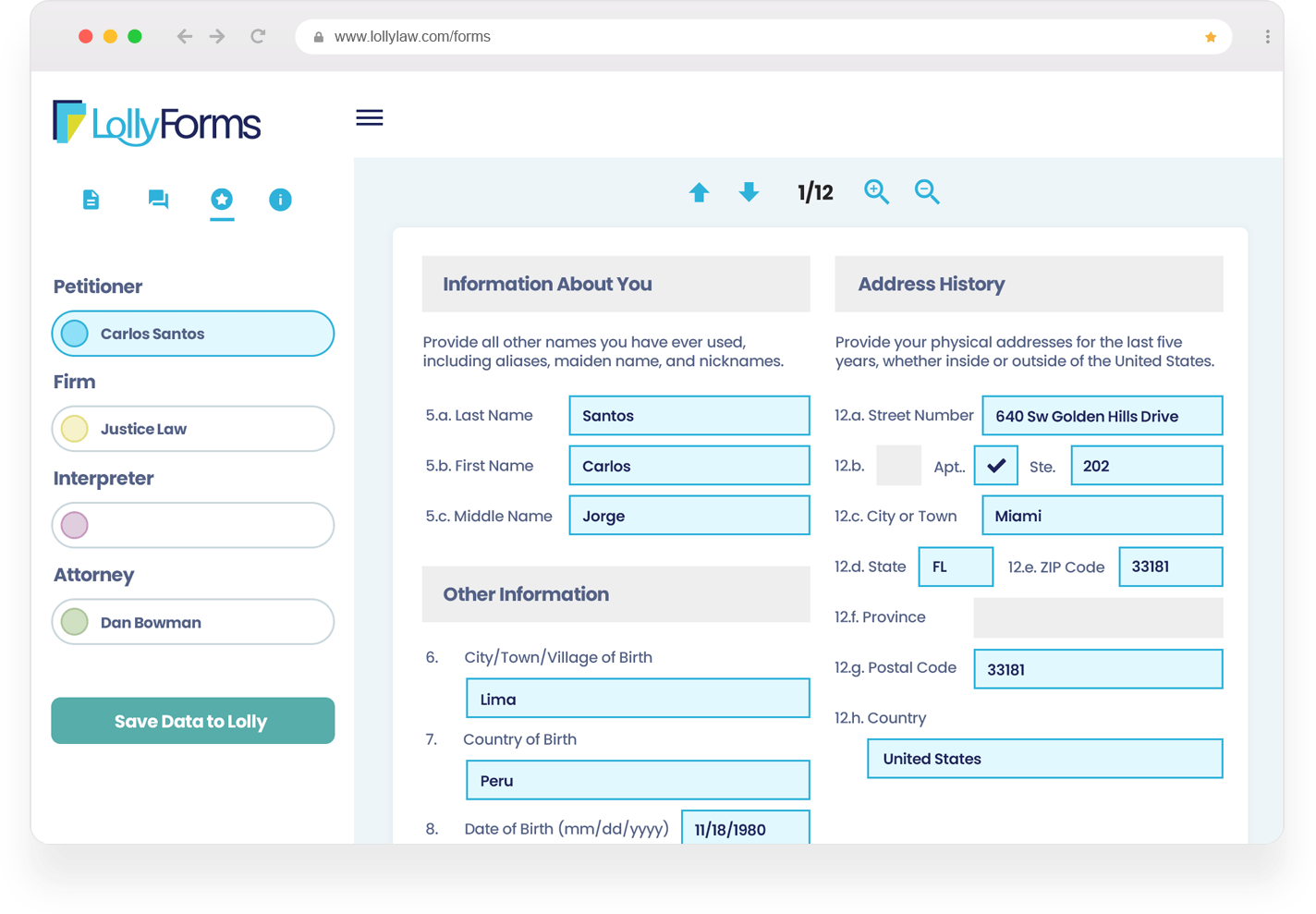
Task: Click the browser back arrow
Action: click(x=184, y=36)
